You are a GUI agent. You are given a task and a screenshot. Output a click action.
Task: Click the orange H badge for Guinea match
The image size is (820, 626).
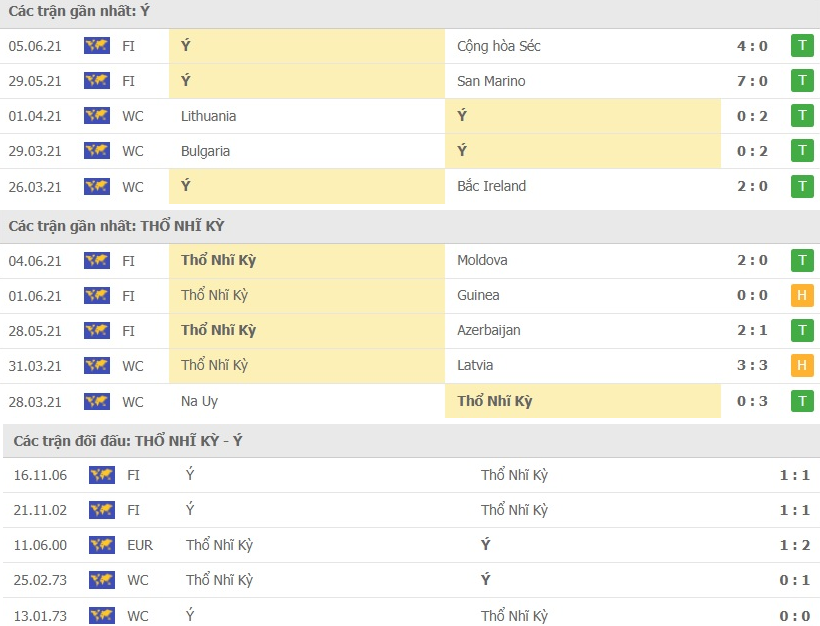(802, 295)
